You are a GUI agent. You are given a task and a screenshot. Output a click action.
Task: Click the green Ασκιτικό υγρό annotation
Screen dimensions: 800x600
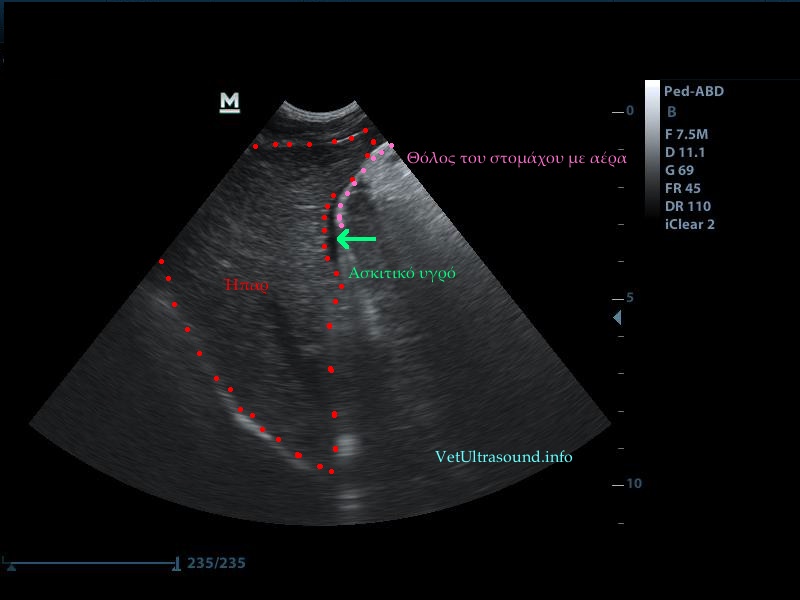pyautogui.click(x=402, y=272)
